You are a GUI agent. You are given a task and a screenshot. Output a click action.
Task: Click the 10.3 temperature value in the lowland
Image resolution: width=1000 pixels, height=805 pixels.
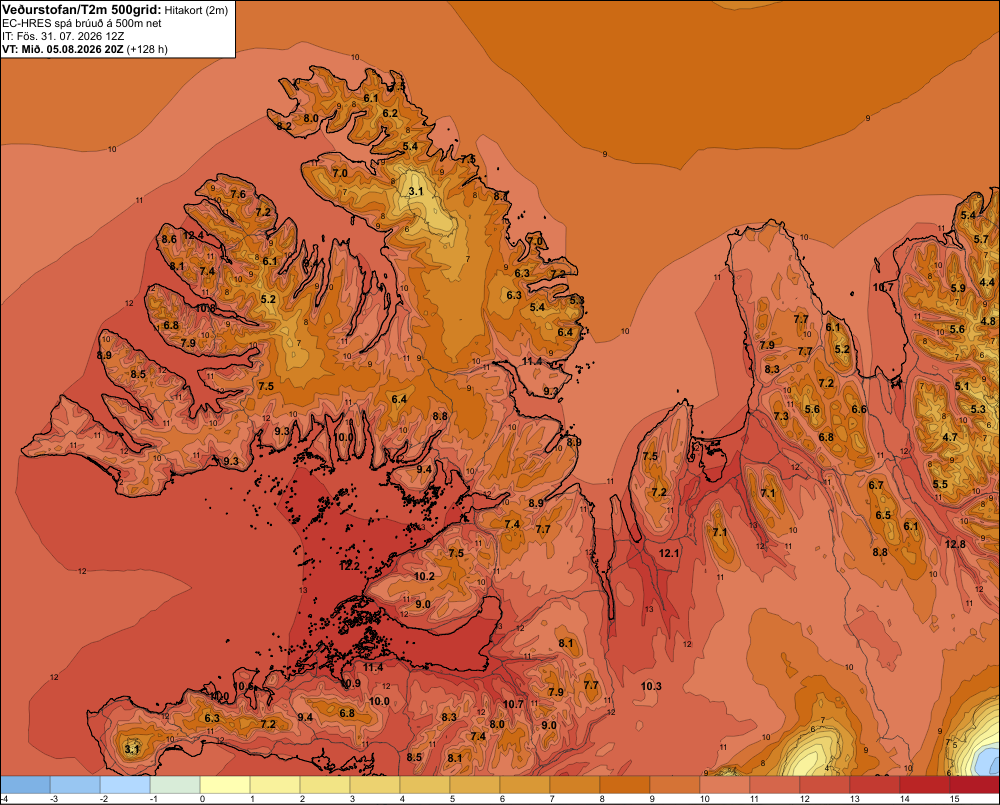coord(651,686)
